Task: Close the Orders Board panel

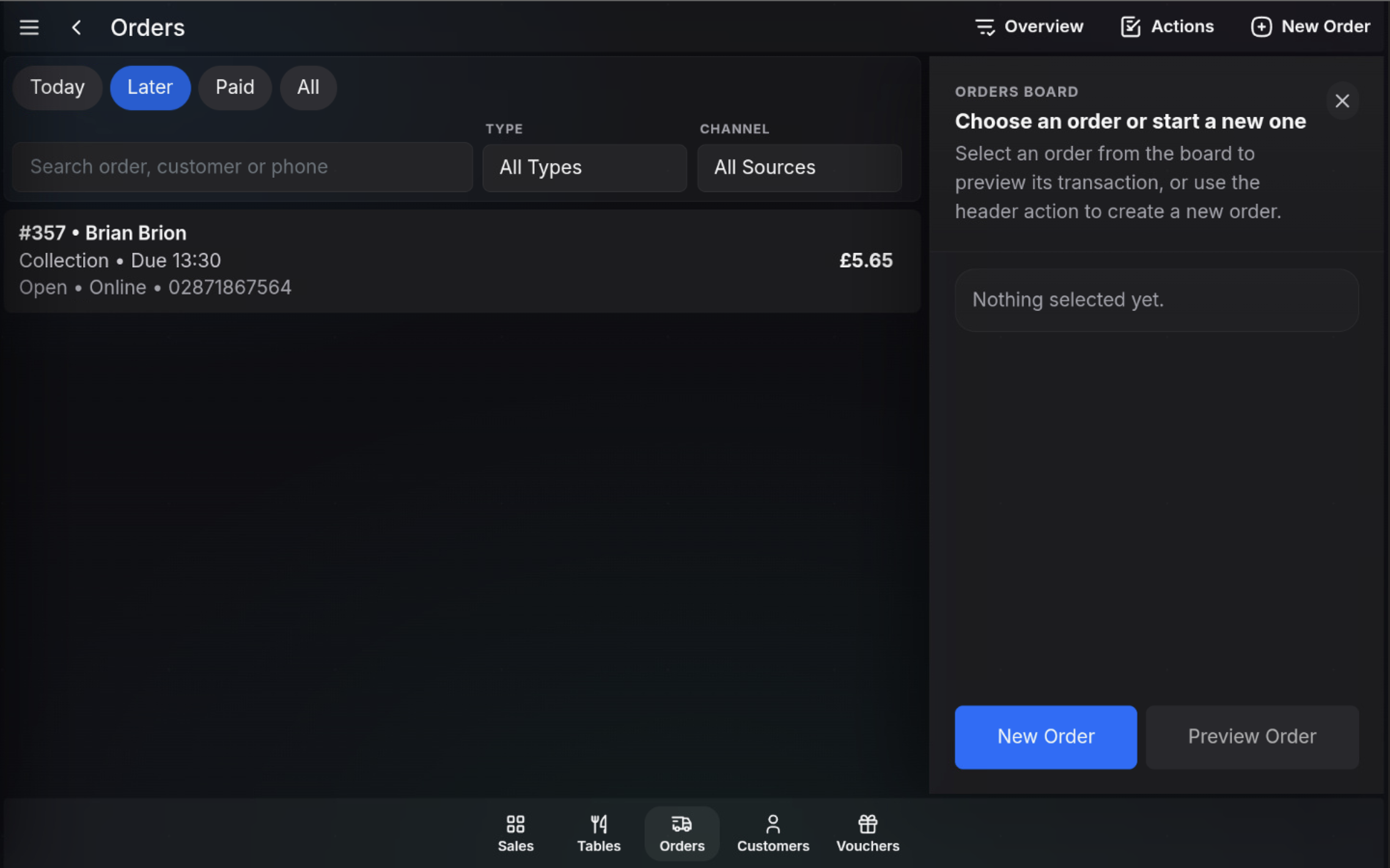Action: tap(1342, 101)
